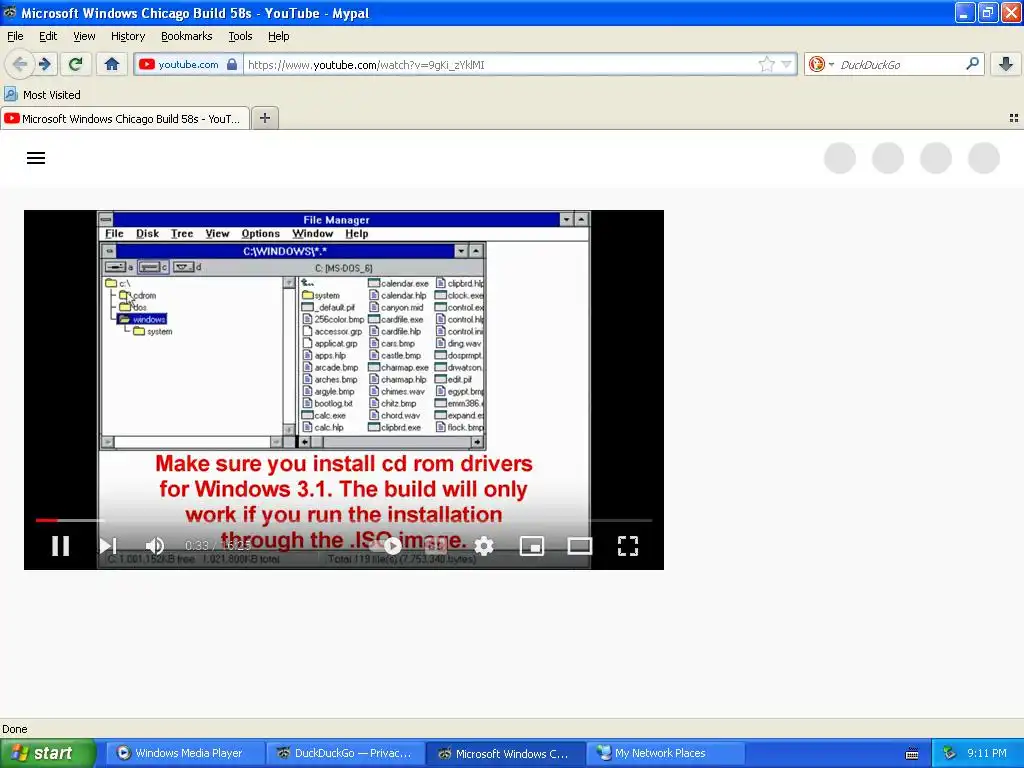The image size is (1024, 768).
Task: Open the YouTube hamburger guide menu
Action: tap(36, 158)
